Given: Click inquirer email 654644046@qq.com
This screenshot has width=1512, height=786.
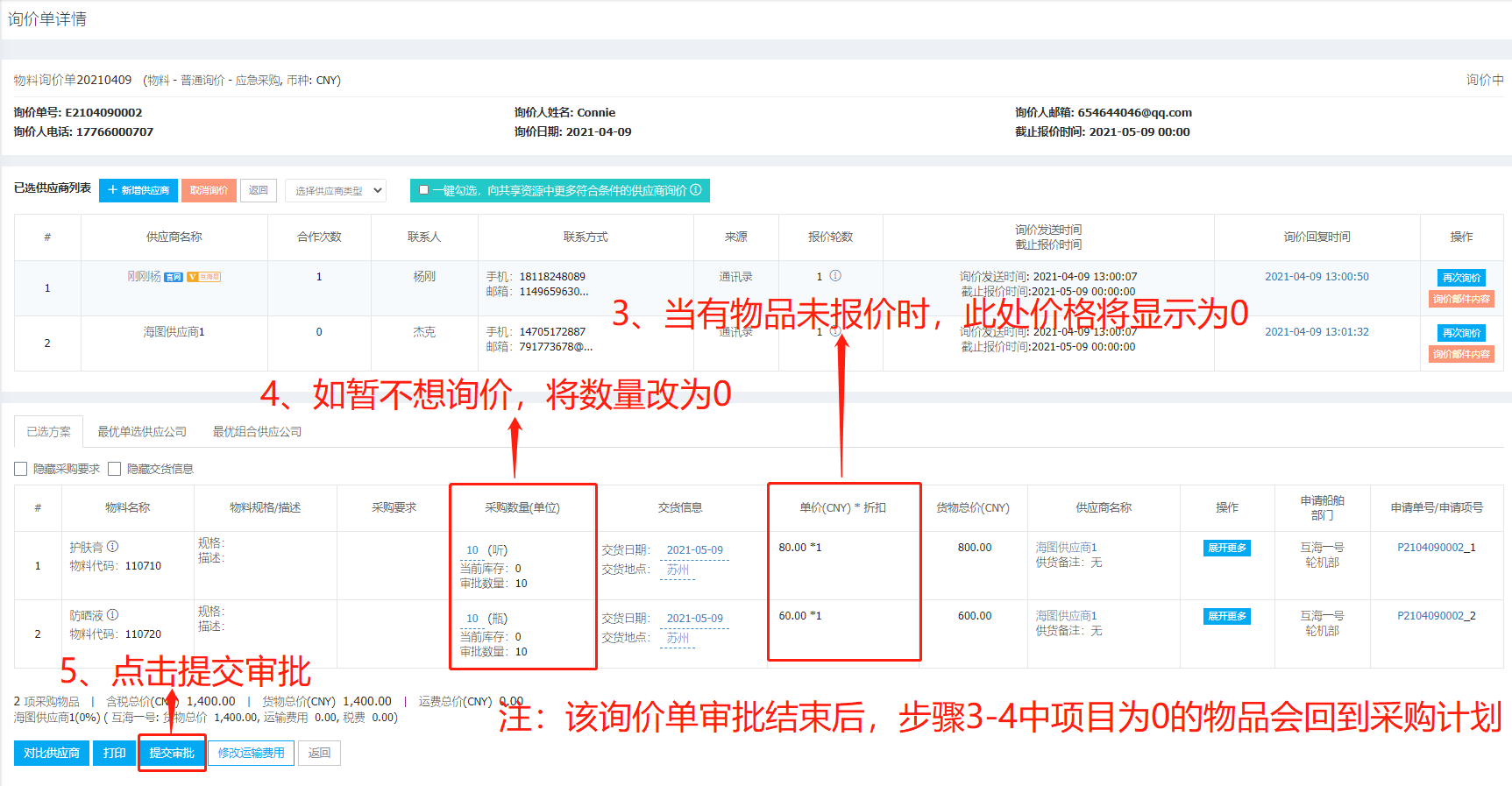Looking at the screenshot, I should click(1134, 112).
